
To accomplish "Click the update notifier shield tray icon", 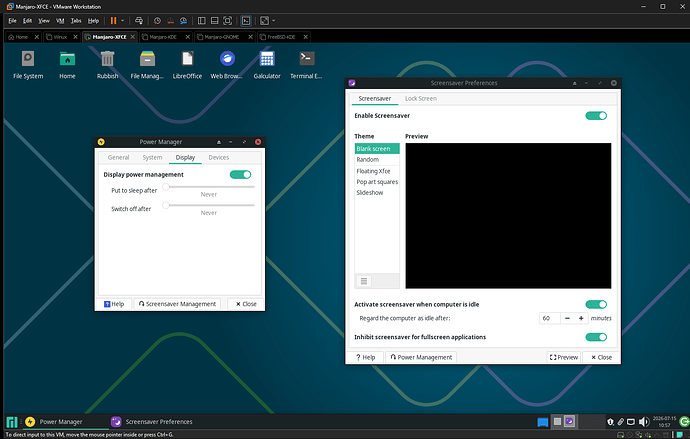I will click(610, 422).
